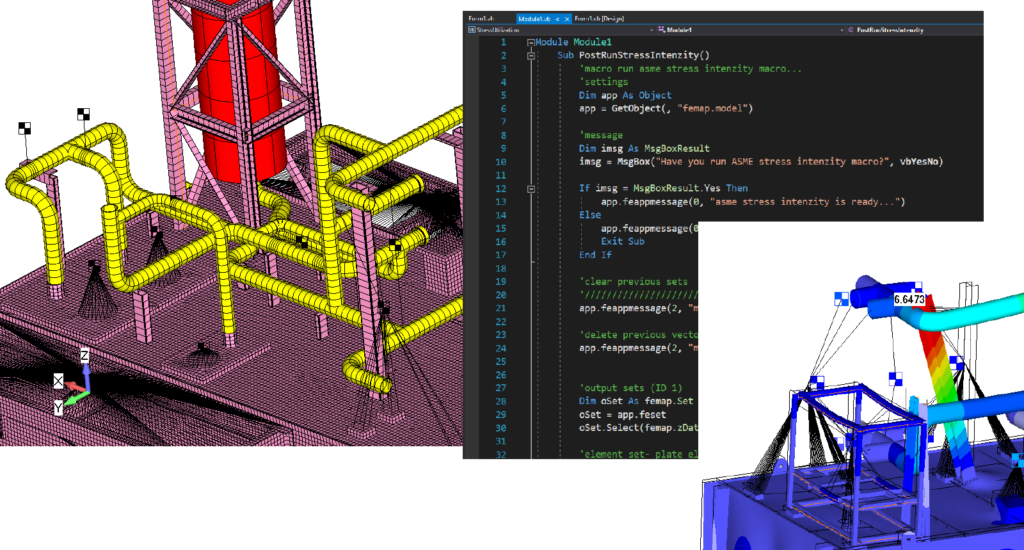Image resolution: width=1024 pixels, height=550 pixels.
Task: Click "End If" on line 17
Action: (x=595, y=255)
